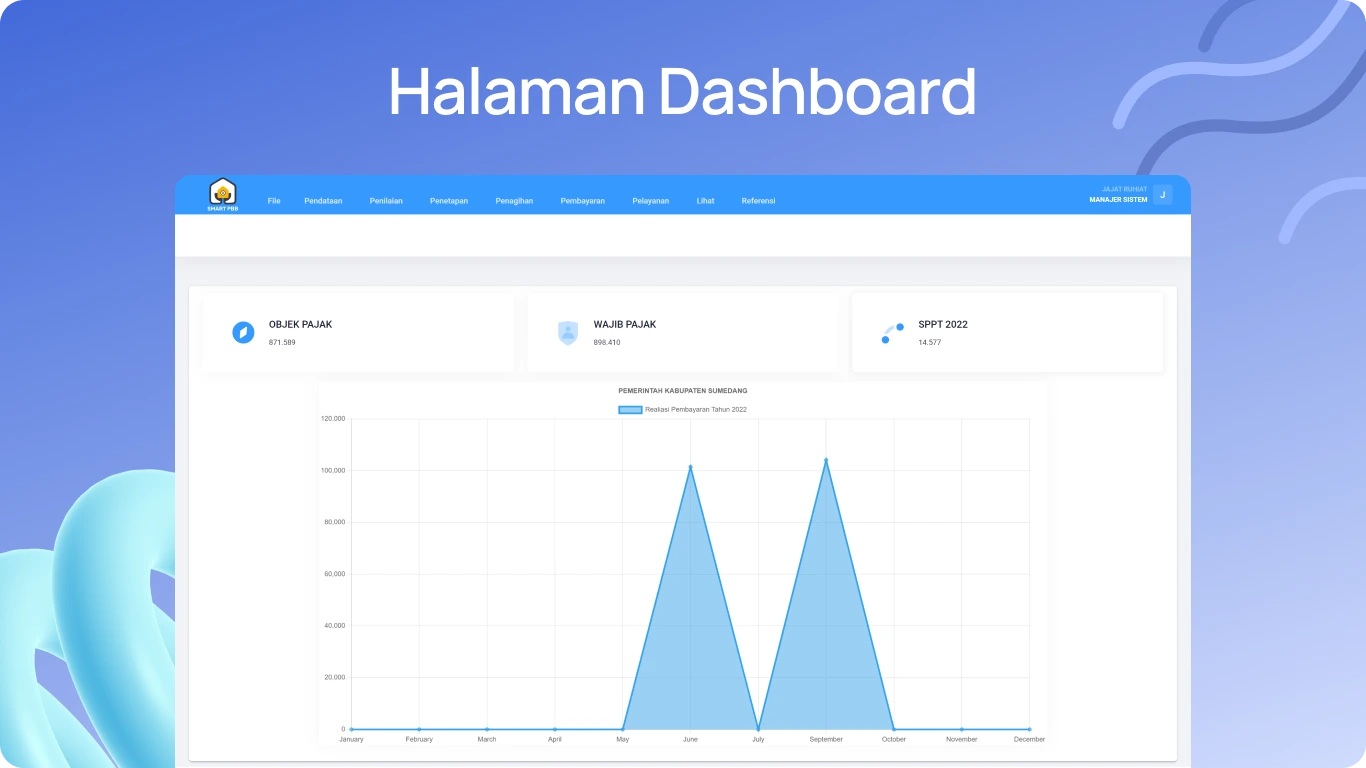
Task: Expand the Penetapan menu
Action: pyautogui.click(x=449, y=201)
